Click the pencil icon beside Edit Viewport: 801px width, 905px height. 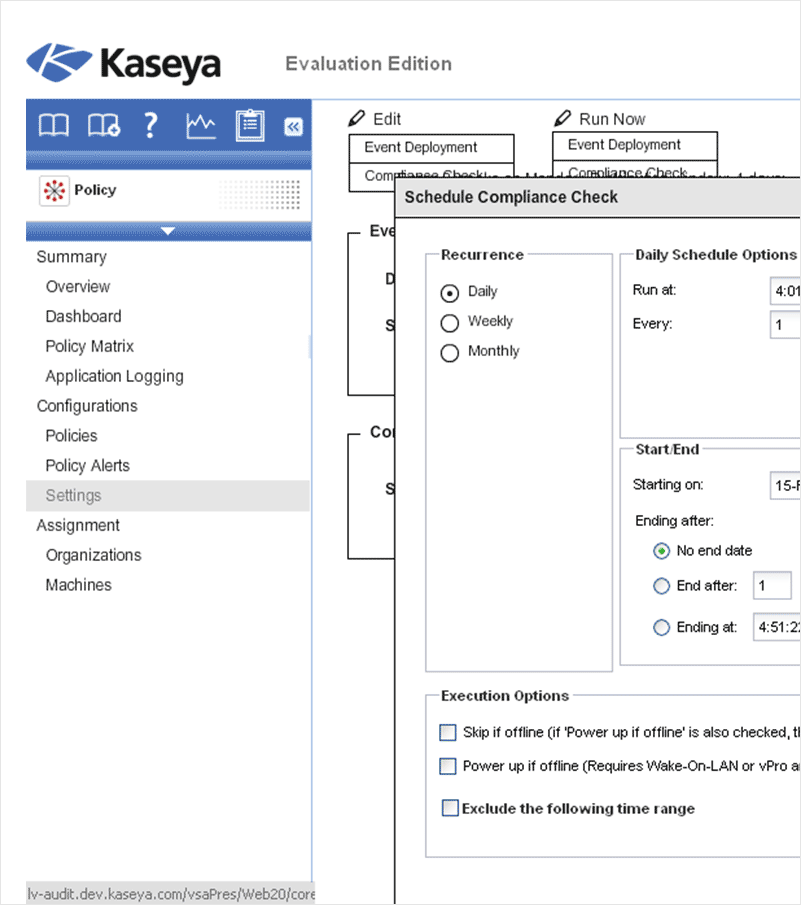pos(357,118)
